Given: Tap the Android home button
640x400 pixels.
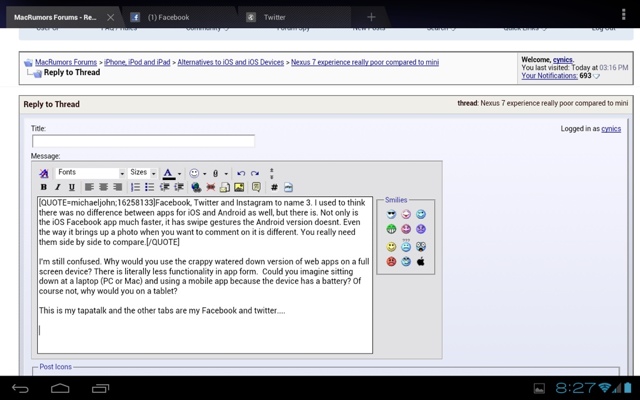Looking at the screenshot, I should pos(60,388).
